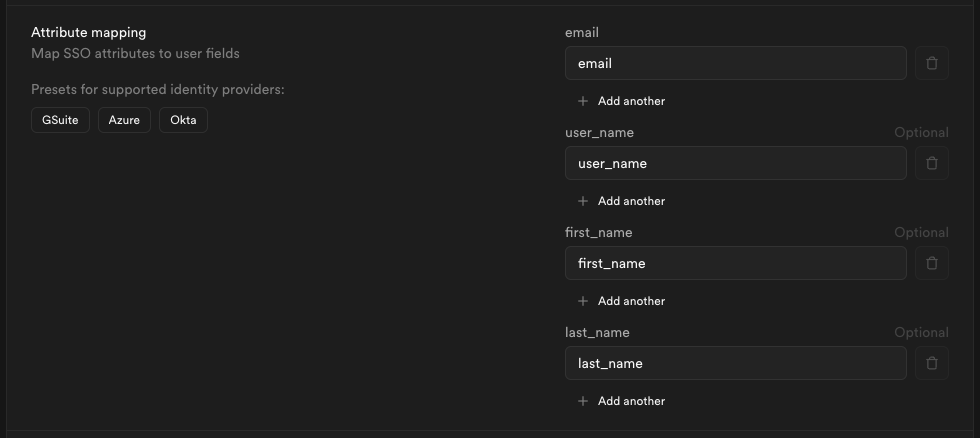Screen dimensions: 980x438
Task: Click the email label above the field
Action: coord(582,33)
